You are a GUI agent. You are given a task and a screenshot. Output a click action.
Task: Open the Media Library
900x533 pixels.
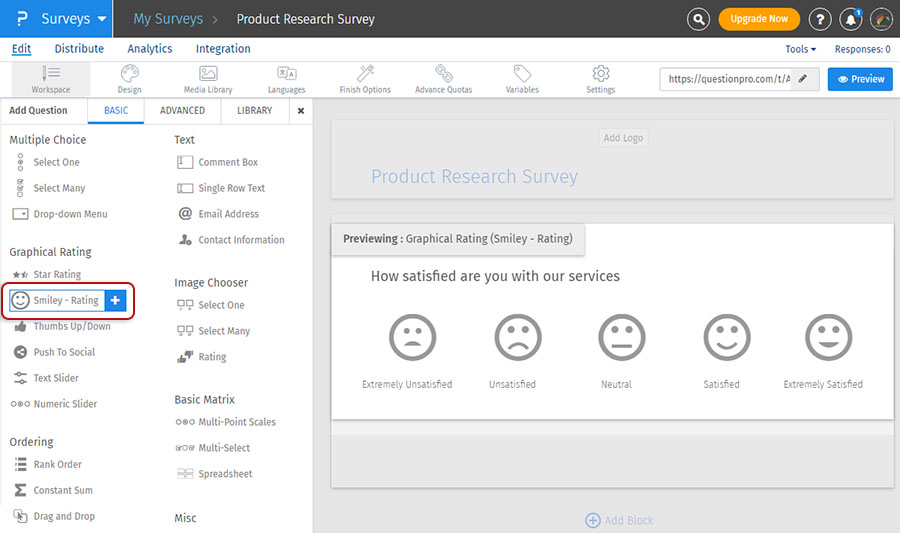pyautogui.click(x=208, y=79)
